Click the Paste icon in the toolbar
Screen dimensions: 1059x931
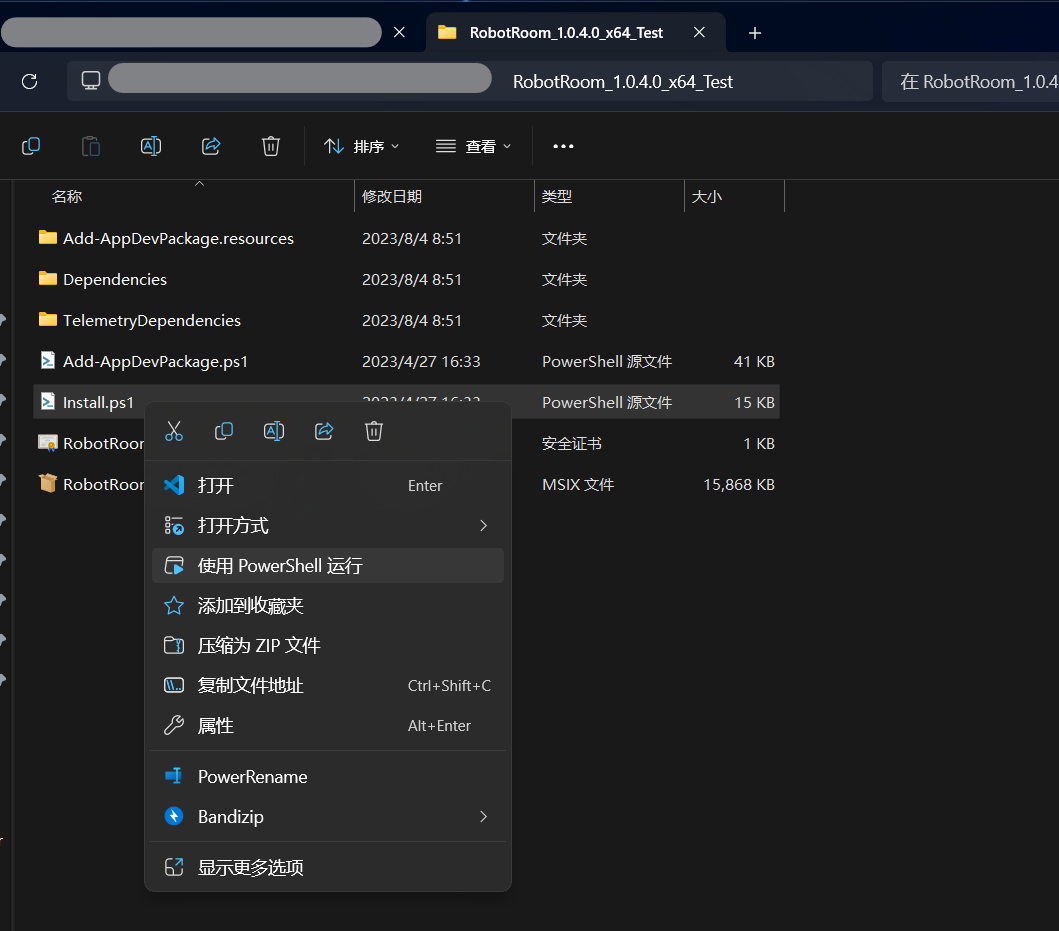coord(91,146)
